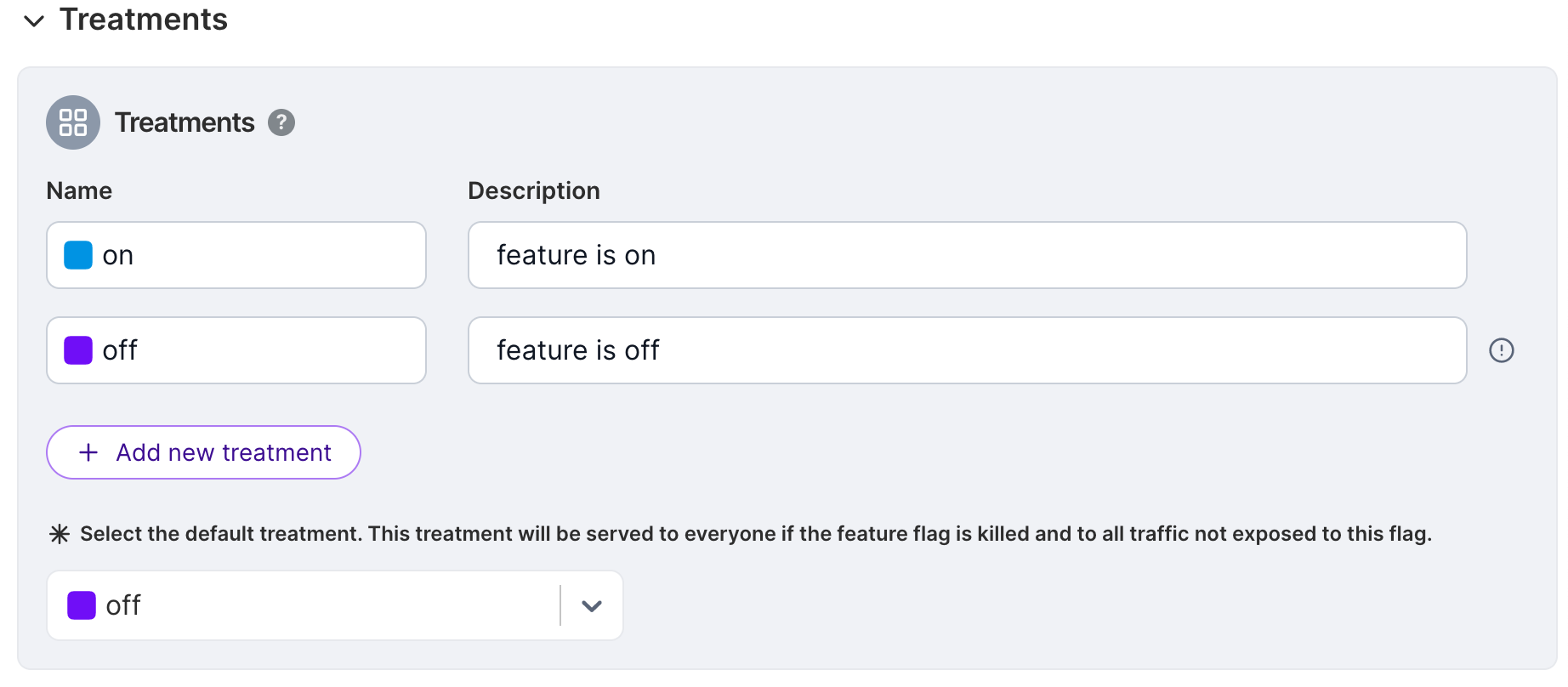This screenshot has height=687, width=1568.
Task: Click the 'Select the default treatment' instruction text
Action: point(755,534)
